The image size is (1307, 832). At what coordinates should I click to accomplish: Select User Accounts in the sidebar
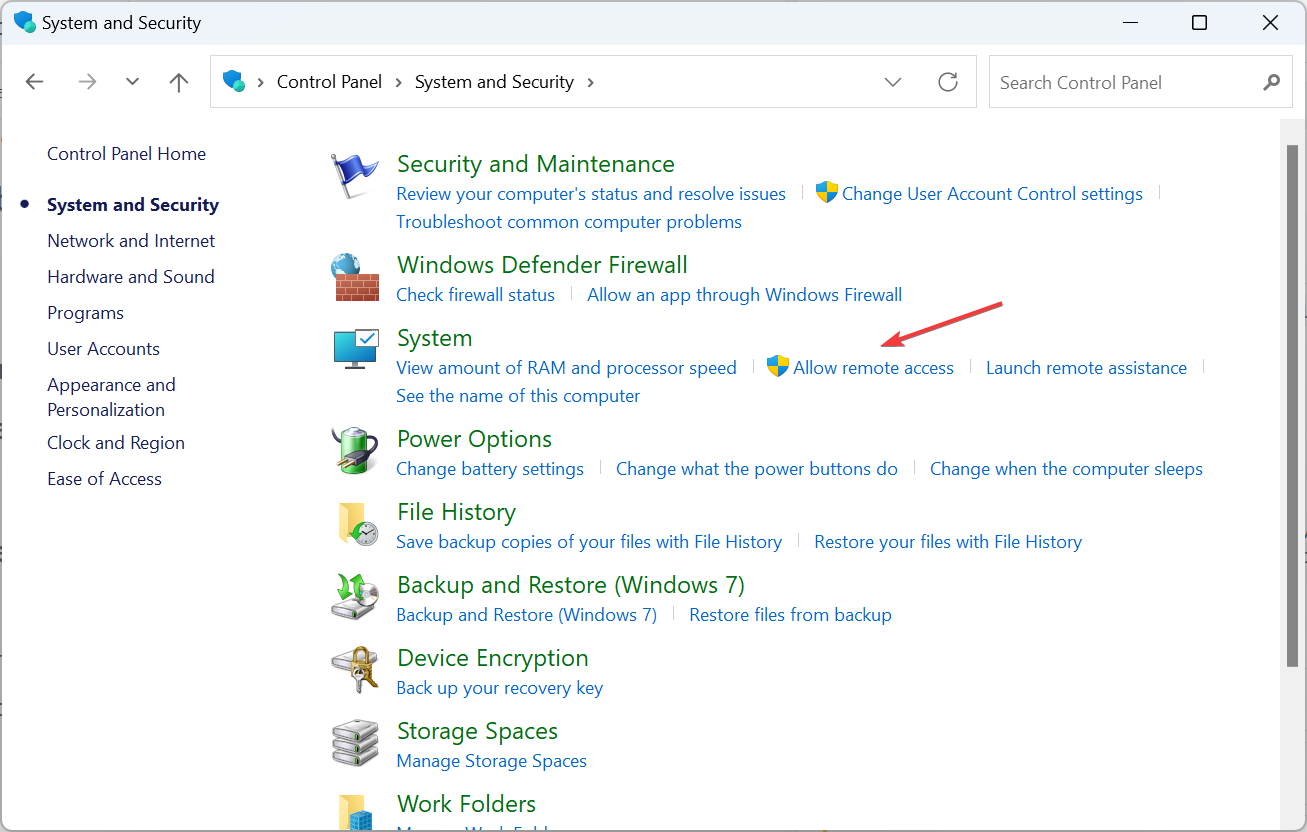tap(103, 349)
